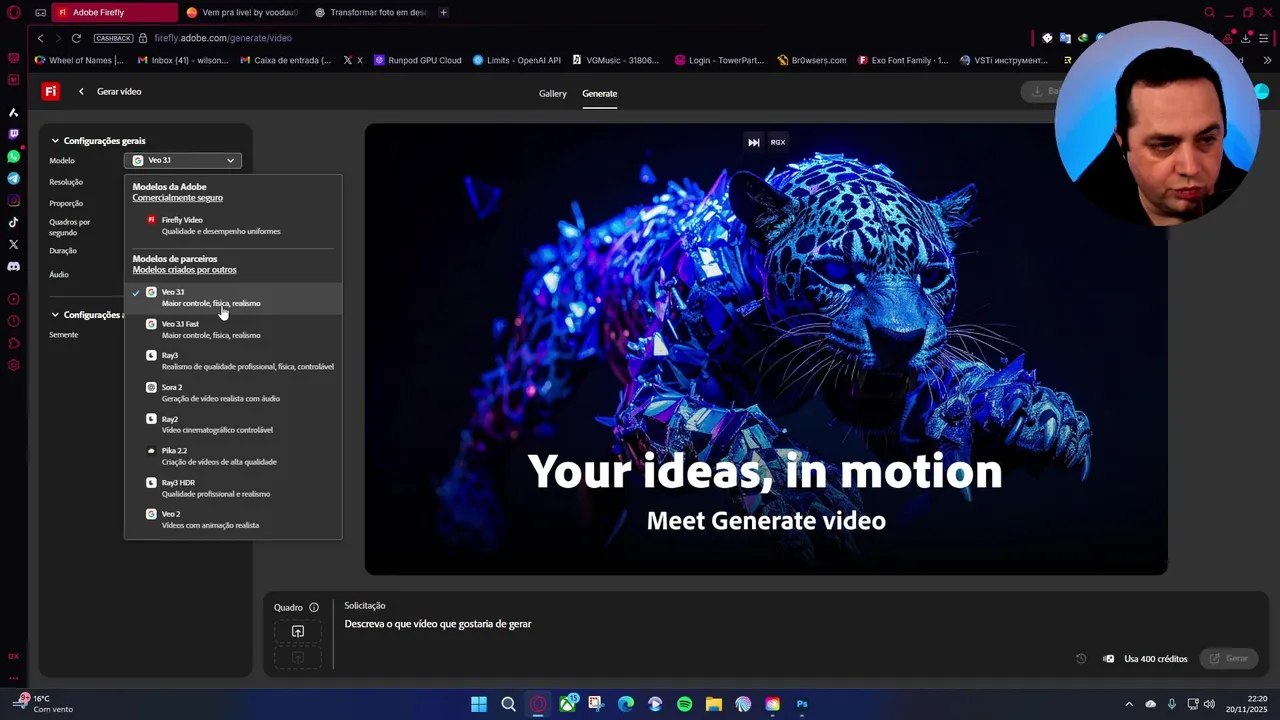1280x720 pixels.
Task: Open Photoshop from the taskbar
Action: pyautogui.click(x=802, y=704)
